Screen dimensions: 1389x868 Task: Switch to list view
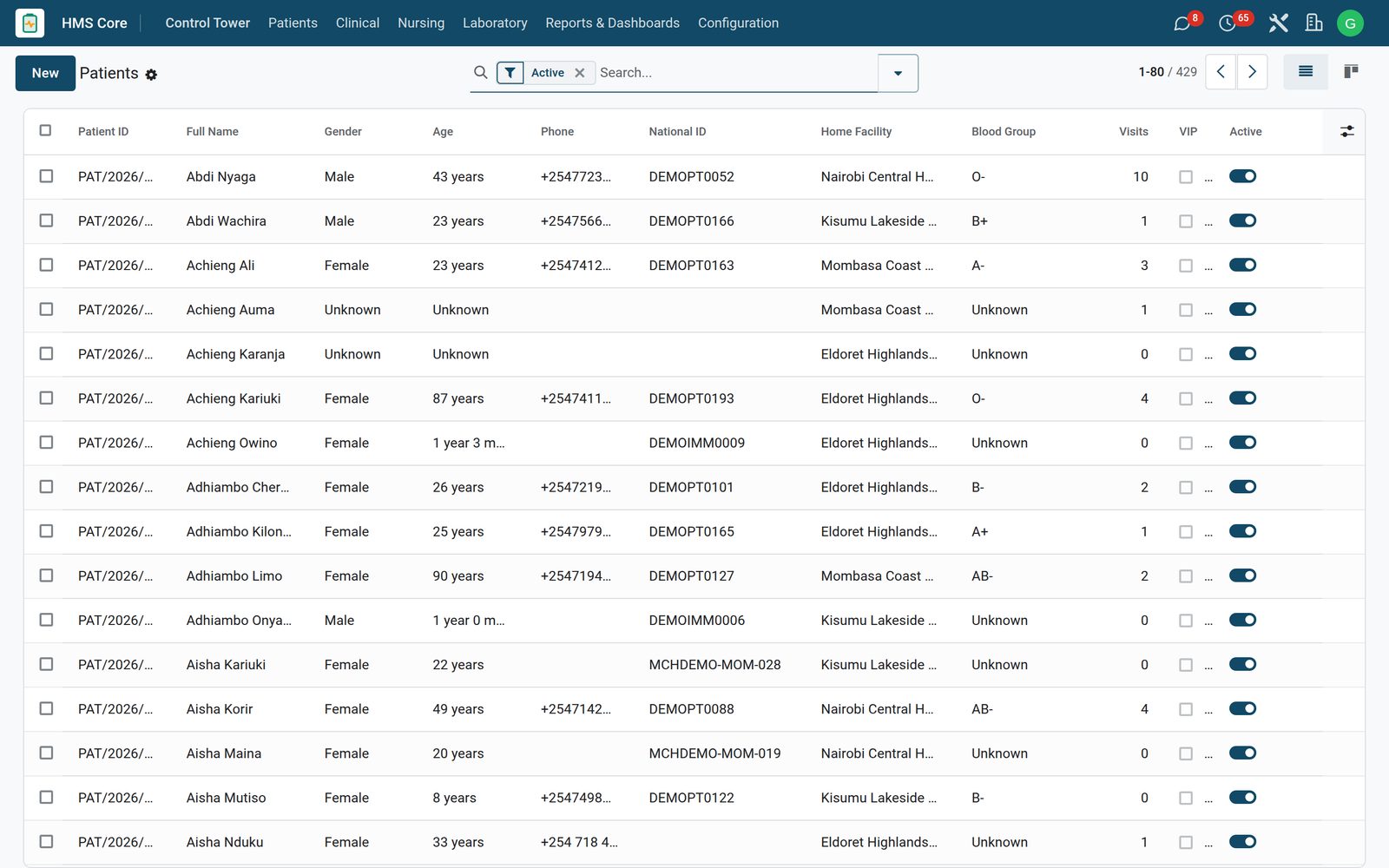click(1306, 72)
